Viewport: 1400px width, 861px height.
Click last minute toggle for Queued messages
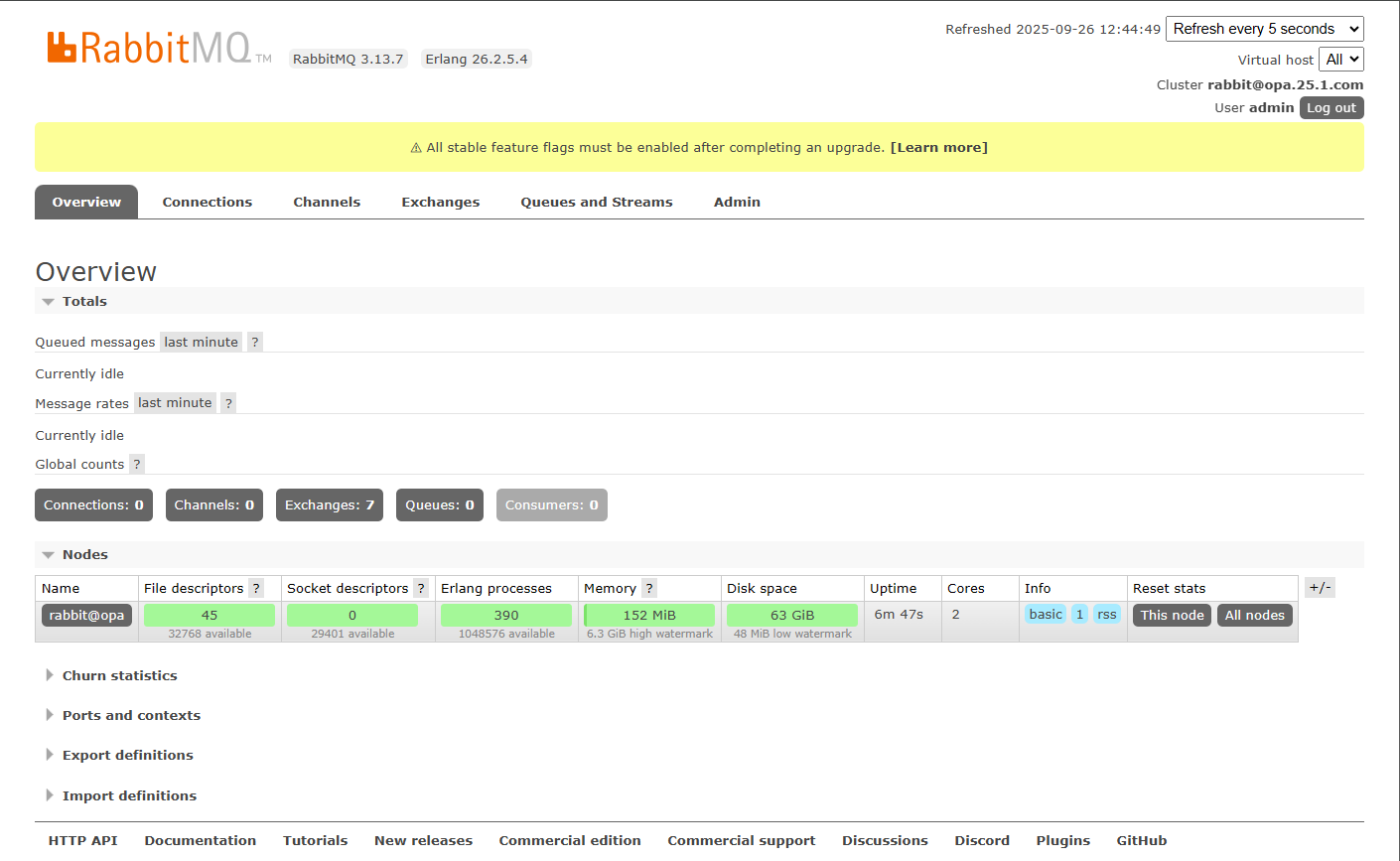(x=201, y=342)
